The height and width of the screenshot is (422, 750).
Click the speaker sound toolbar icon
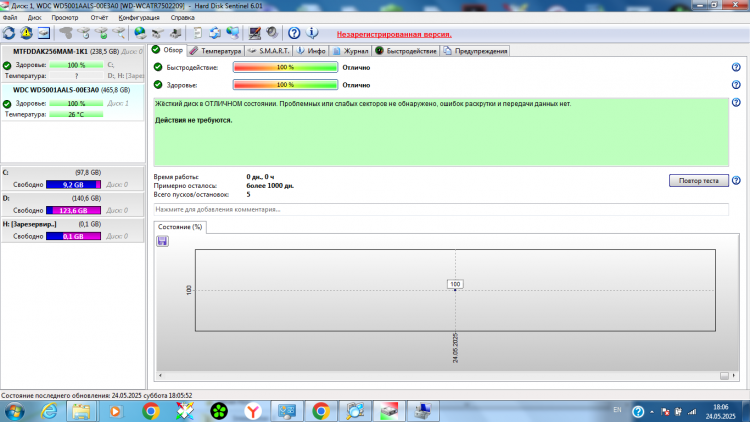tap(272, 33)
